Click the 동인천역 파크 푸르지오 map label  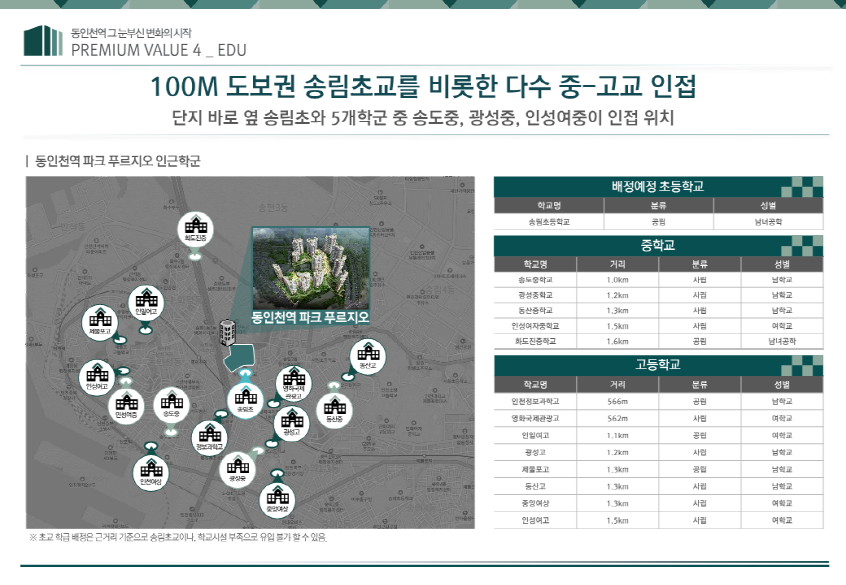coord(310,317)
